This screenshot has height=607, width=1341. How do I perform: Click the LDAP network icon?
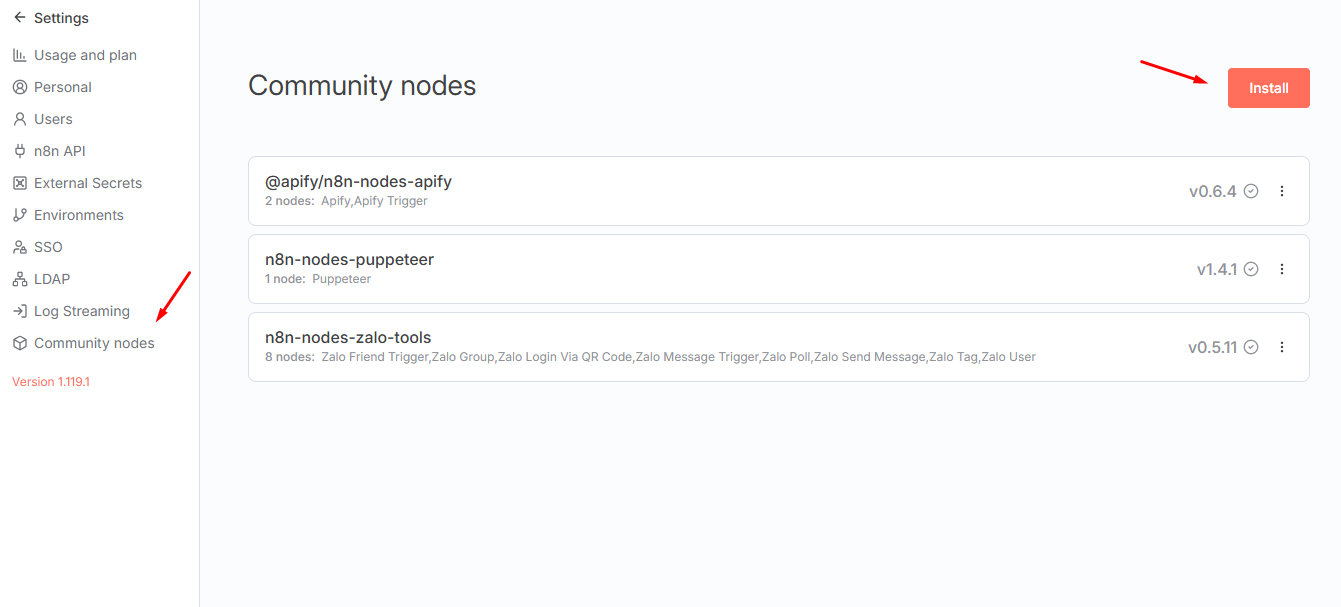click(19, 279)
